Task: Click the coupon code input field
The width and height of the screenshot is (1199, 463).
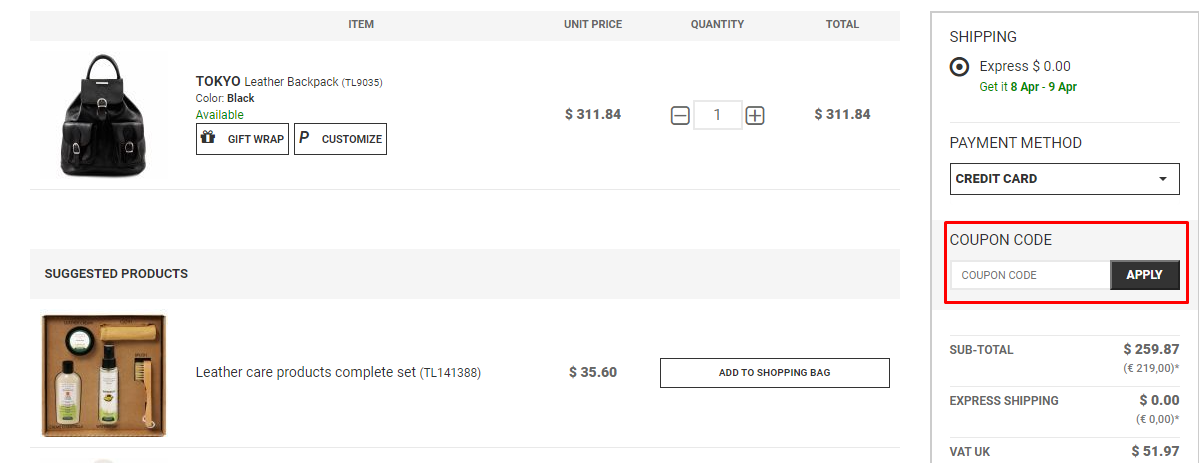Action: click(1030, 275)
